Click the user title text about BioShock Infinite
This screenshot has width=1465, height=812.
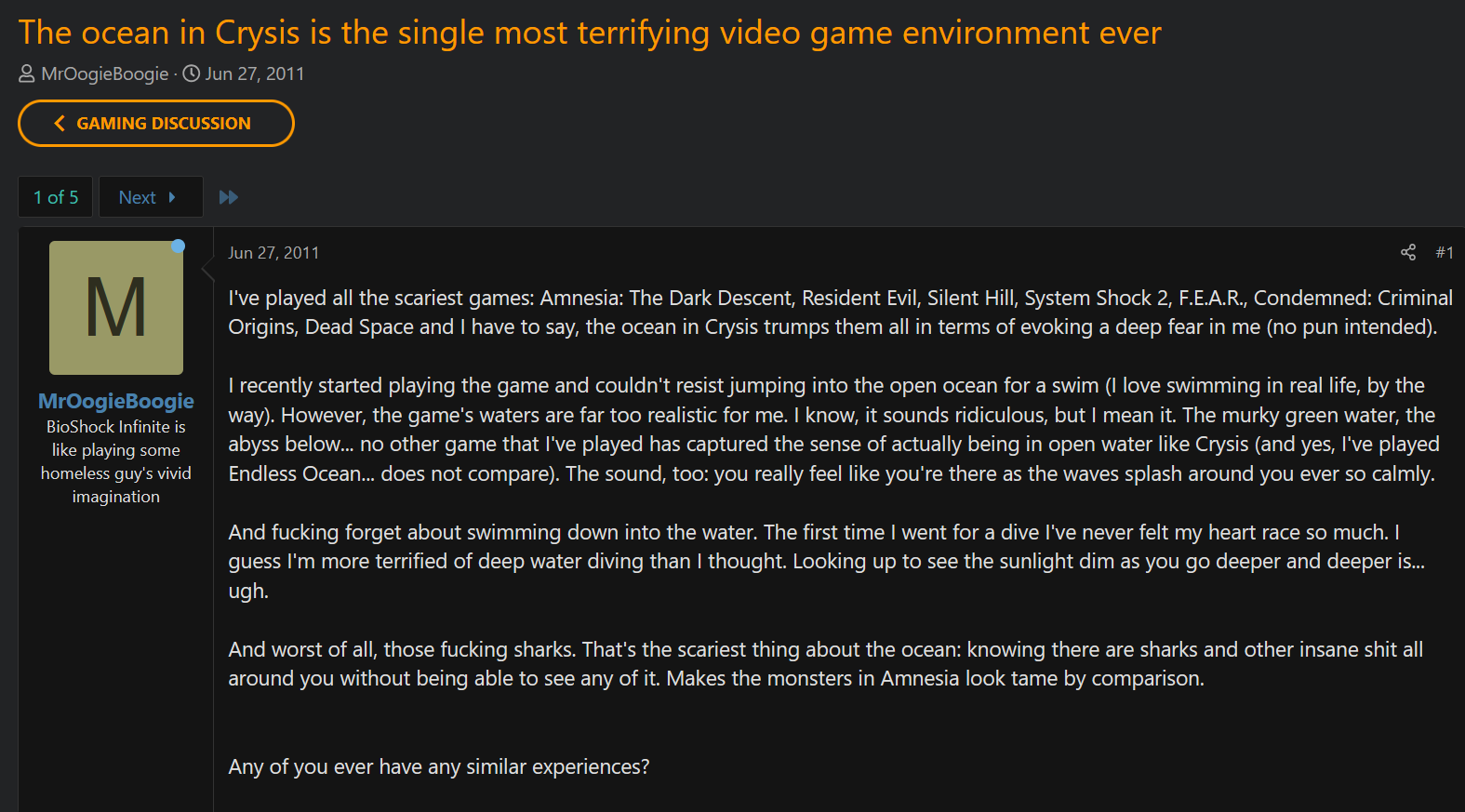coord(116,461)
